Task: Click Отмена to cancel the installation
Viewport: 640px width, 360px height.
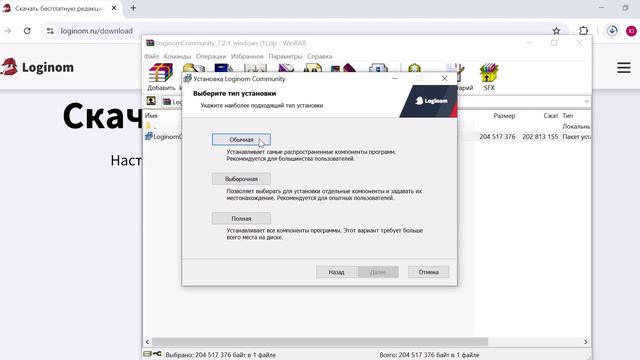Action: click(429, 272)
